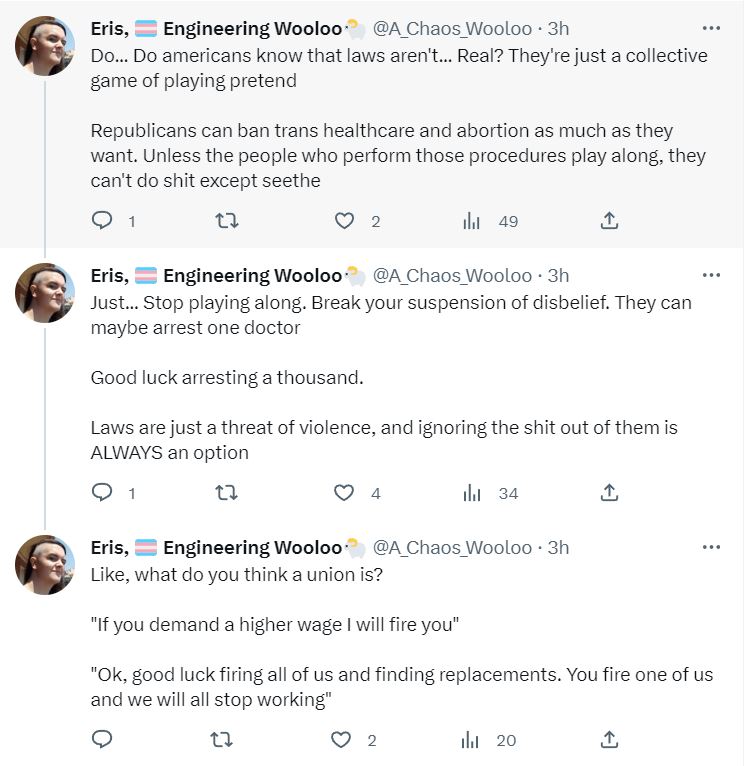The height and width of the screenshot is (766, 752).
Task: Open more options on union tweet
Action: tap(711, 547)
